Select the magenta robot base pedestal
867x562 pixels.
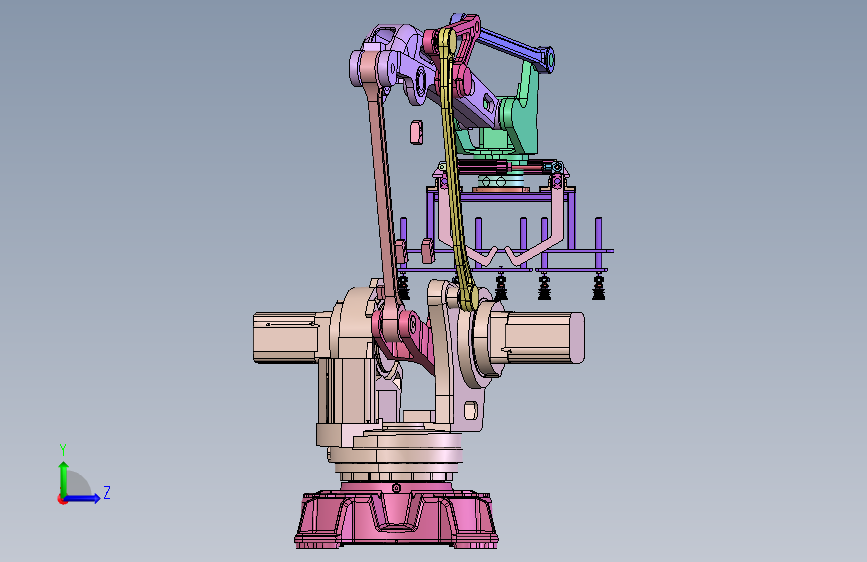(396, 516)
